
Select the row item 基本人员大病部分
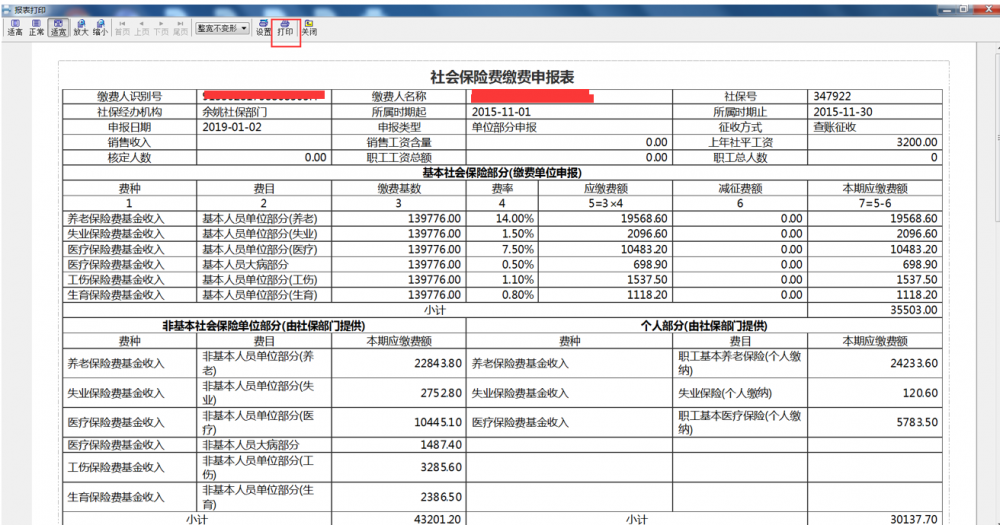tap(246, 265)
